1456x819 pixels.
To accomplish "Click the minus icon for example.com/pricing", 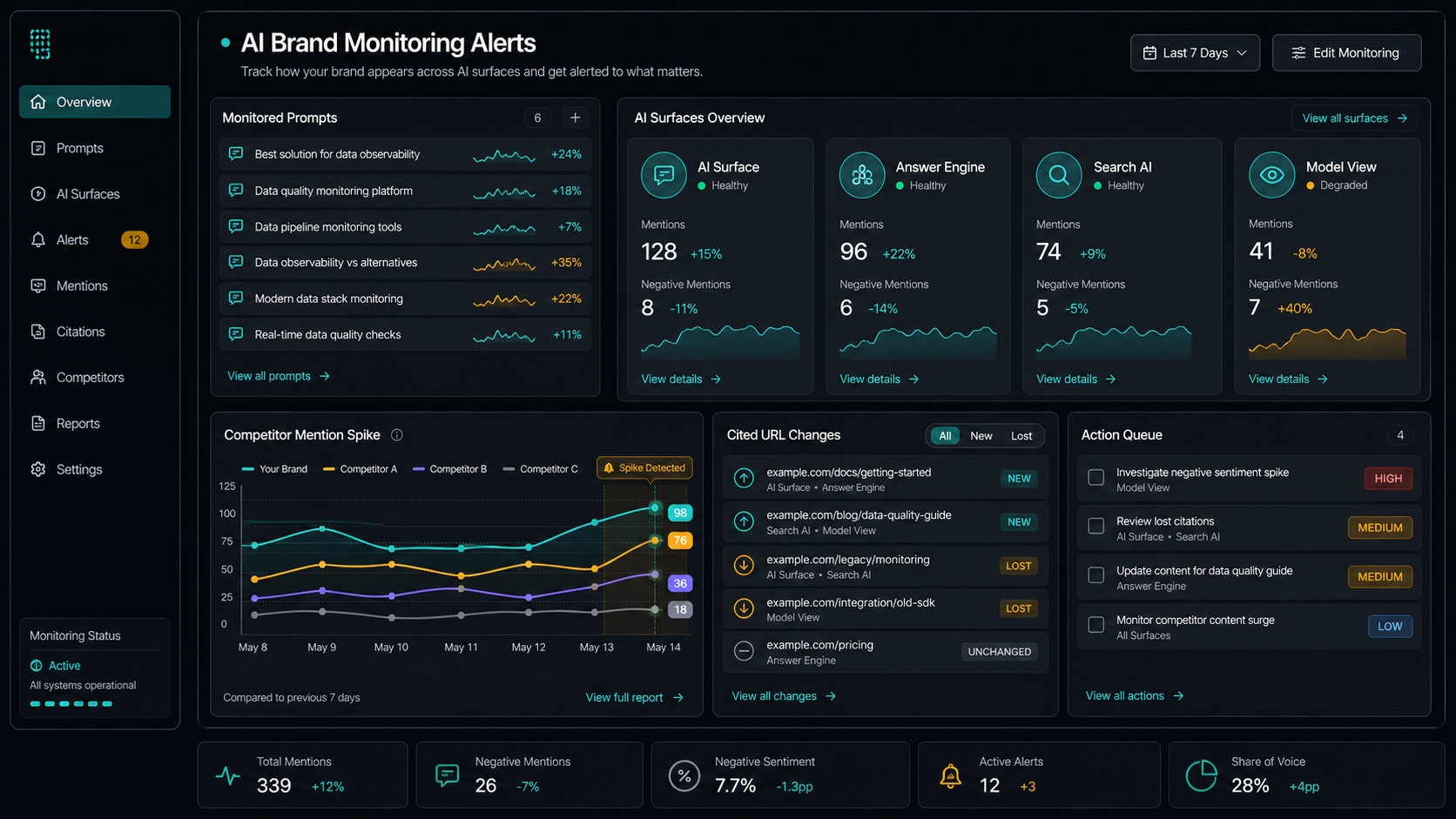I will 744,651.
